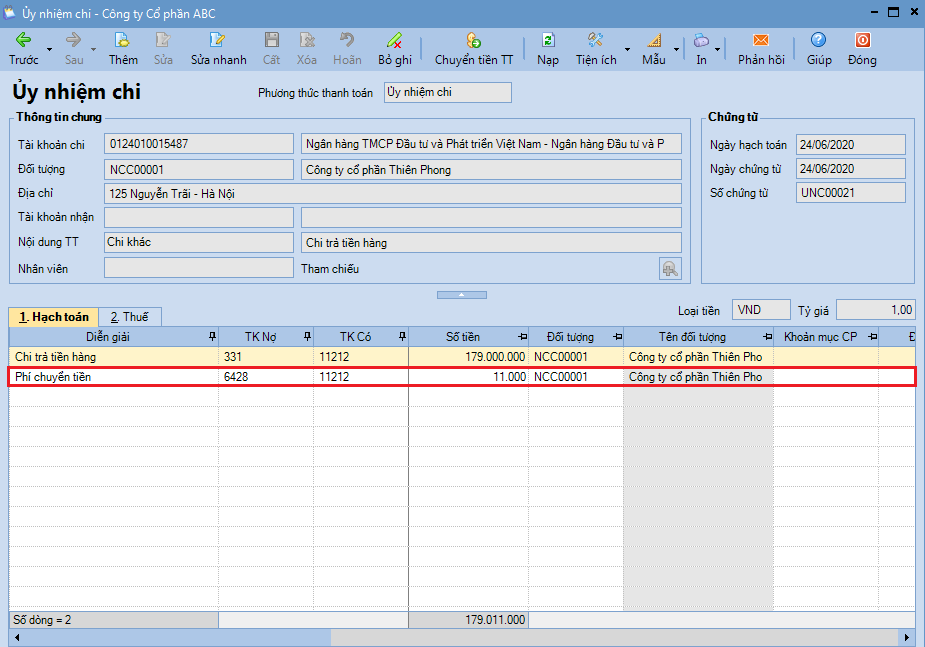Screen dimensions: 925x647
Task: Click the Tham chiếu reference search icon
Action: 670,268
